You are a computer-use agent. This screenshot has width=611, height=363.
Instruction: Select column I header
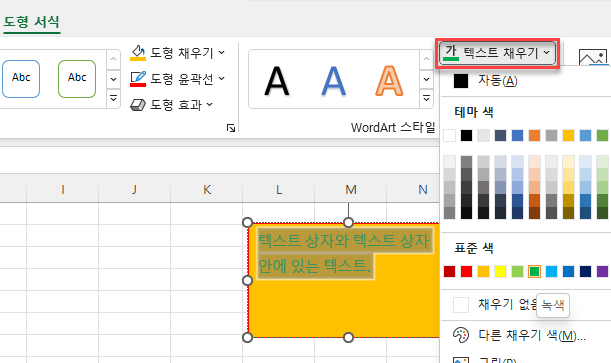coord(63,190)
